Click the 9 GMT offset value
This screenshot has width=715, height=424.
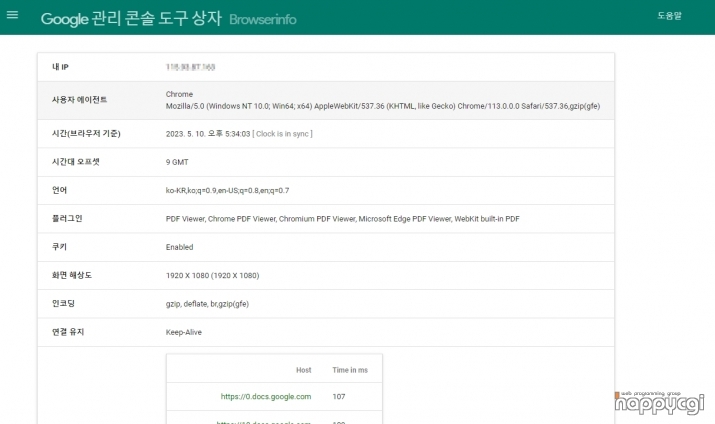coord(177,162)
